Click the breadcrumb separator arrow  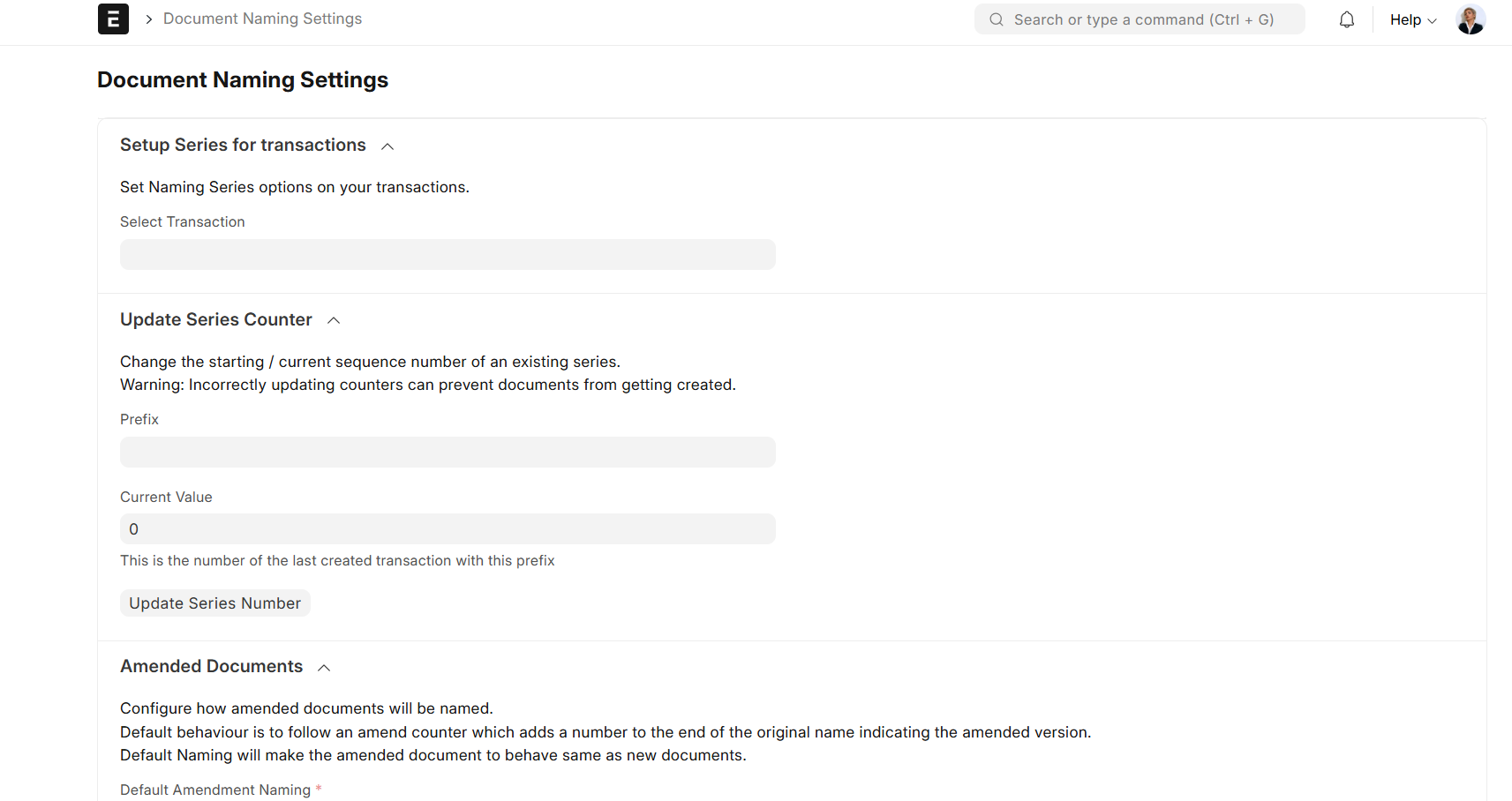(x=148, y=19)
